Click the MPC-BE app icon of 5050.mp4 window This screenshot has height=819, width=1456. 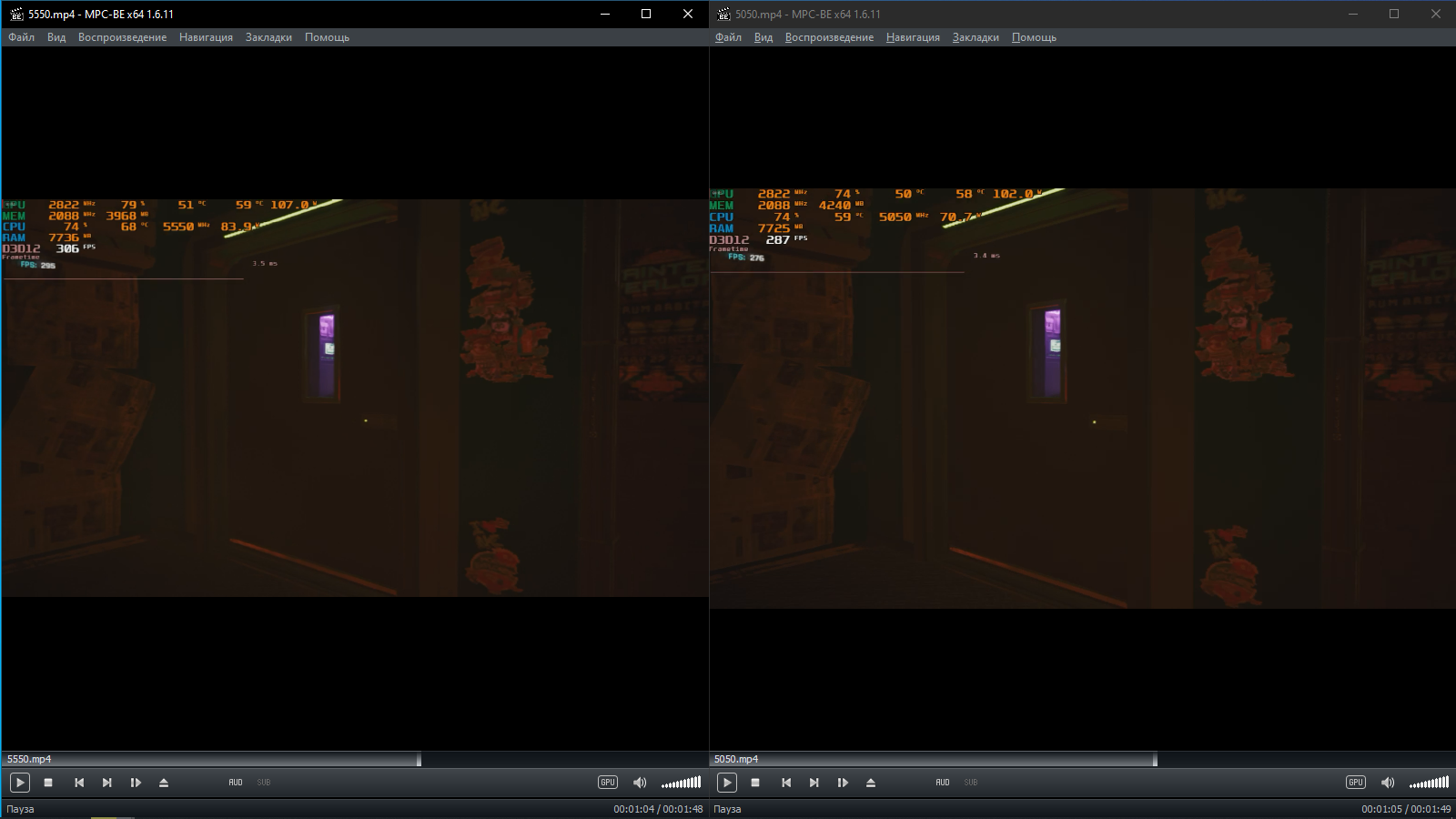click(723, 14)
